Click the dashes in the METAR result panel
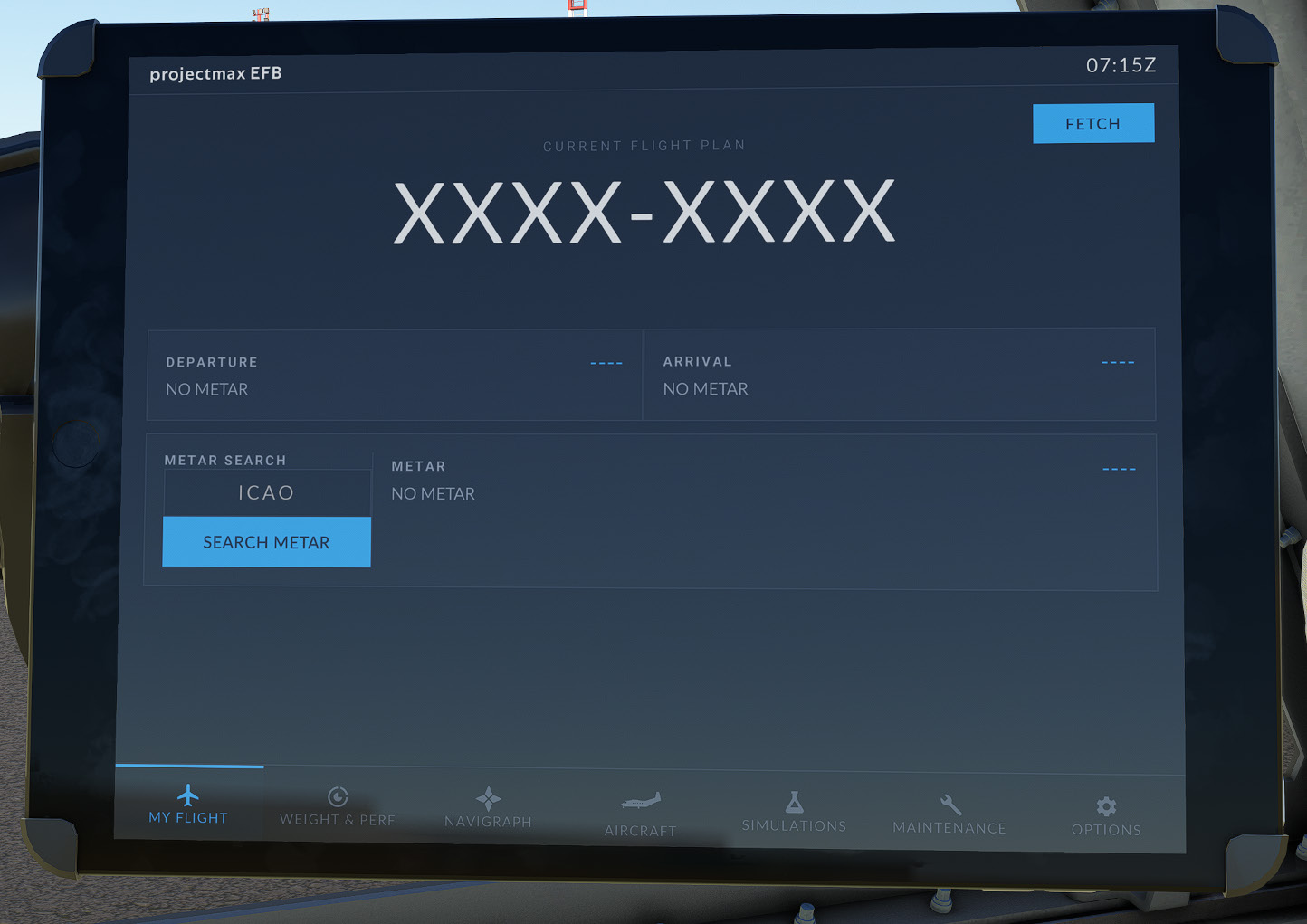The width and height of the screenshot is (1307, 924). (x=1119, y=469)
